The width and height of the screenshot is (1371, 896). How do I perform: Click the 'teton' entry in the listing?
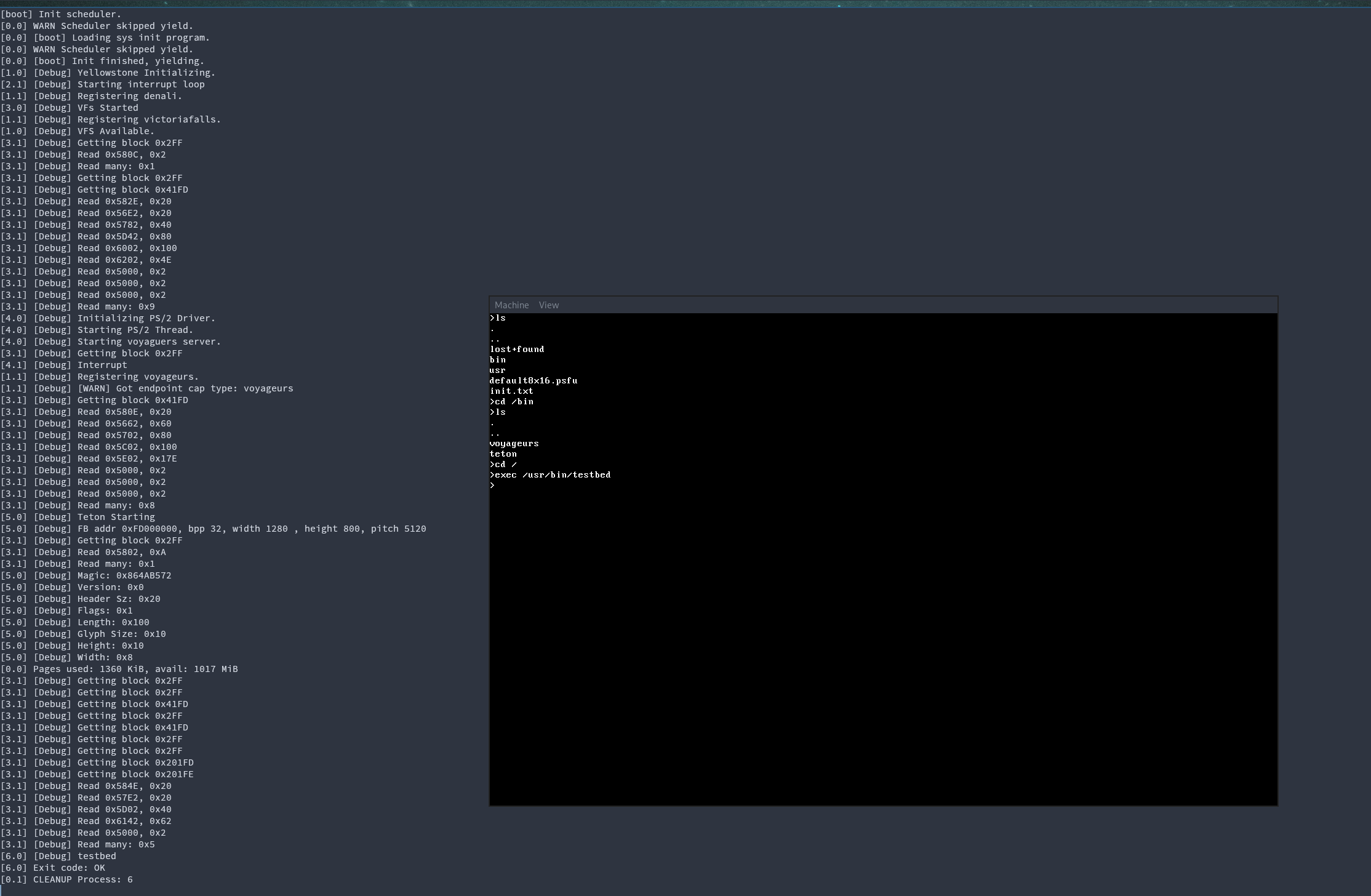[x=503, y=454]
